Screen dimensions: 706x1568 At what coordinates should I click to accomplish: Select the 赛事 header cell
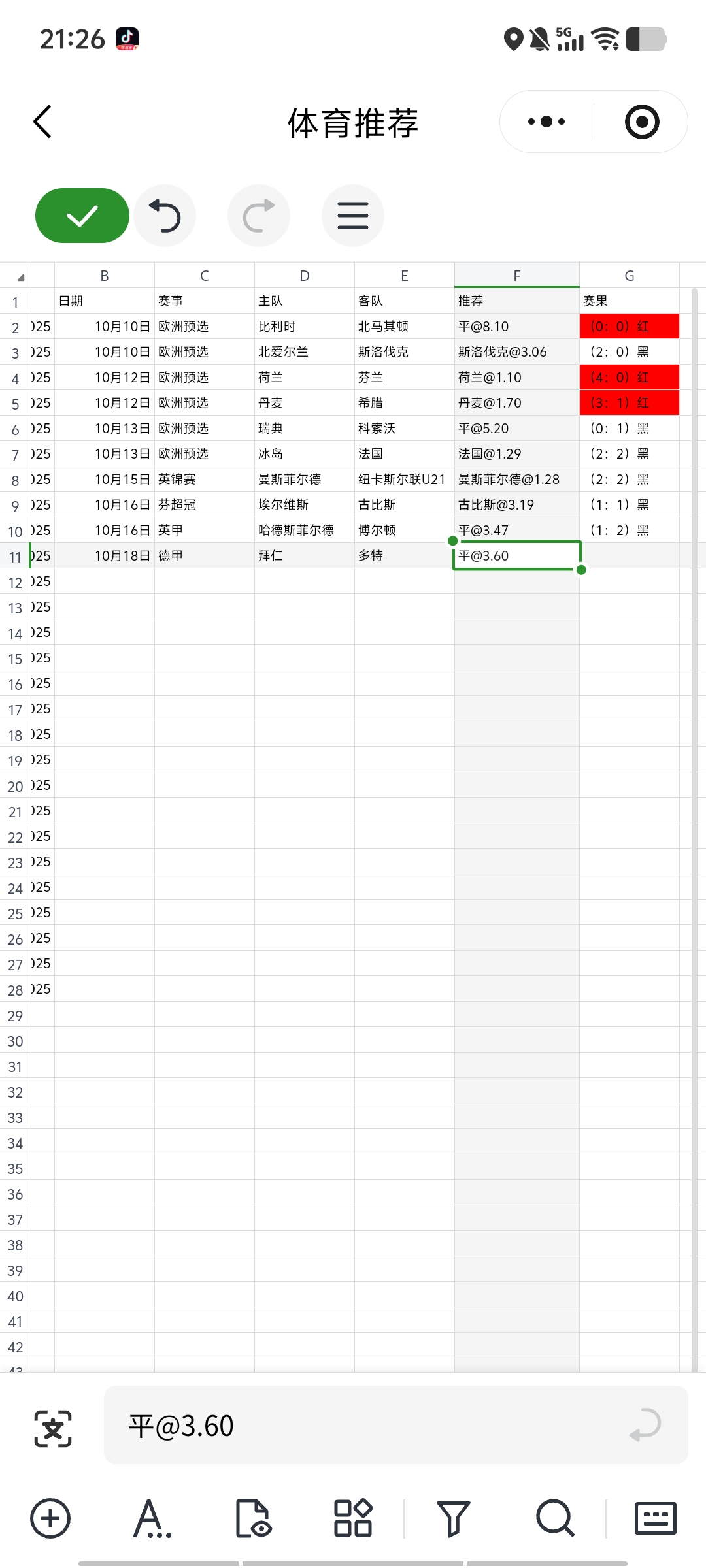coord(205,301)
